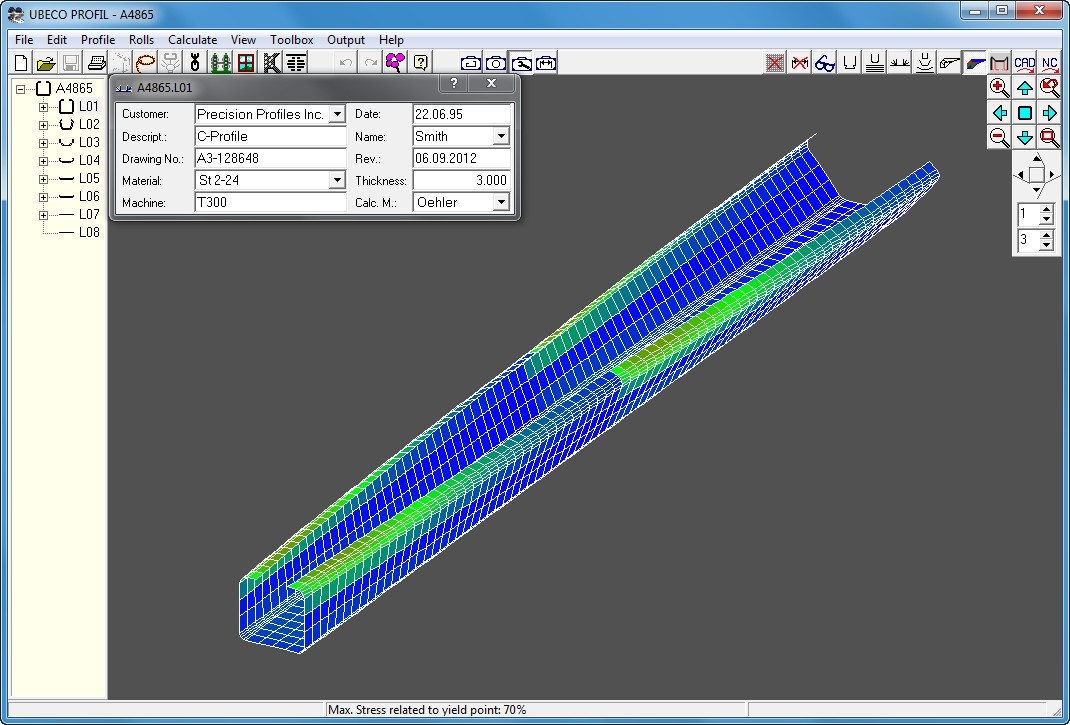This screenshot has height=725, width=1070.
Task: Open the Toolbox menu
Action: (291, 40)
